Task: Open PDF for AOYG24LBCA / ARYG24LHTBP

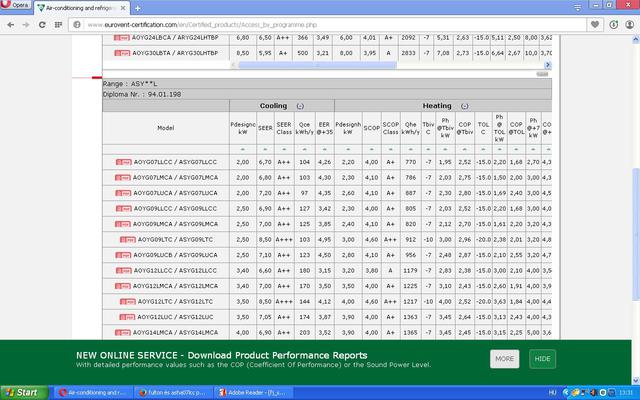Action: point(122,38)
